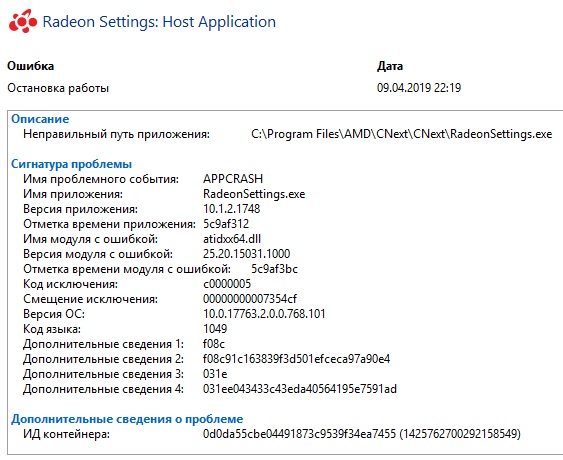Select module version 25.20.15031.1000
The width and height of the screenshot is (563, 460).
247,254
